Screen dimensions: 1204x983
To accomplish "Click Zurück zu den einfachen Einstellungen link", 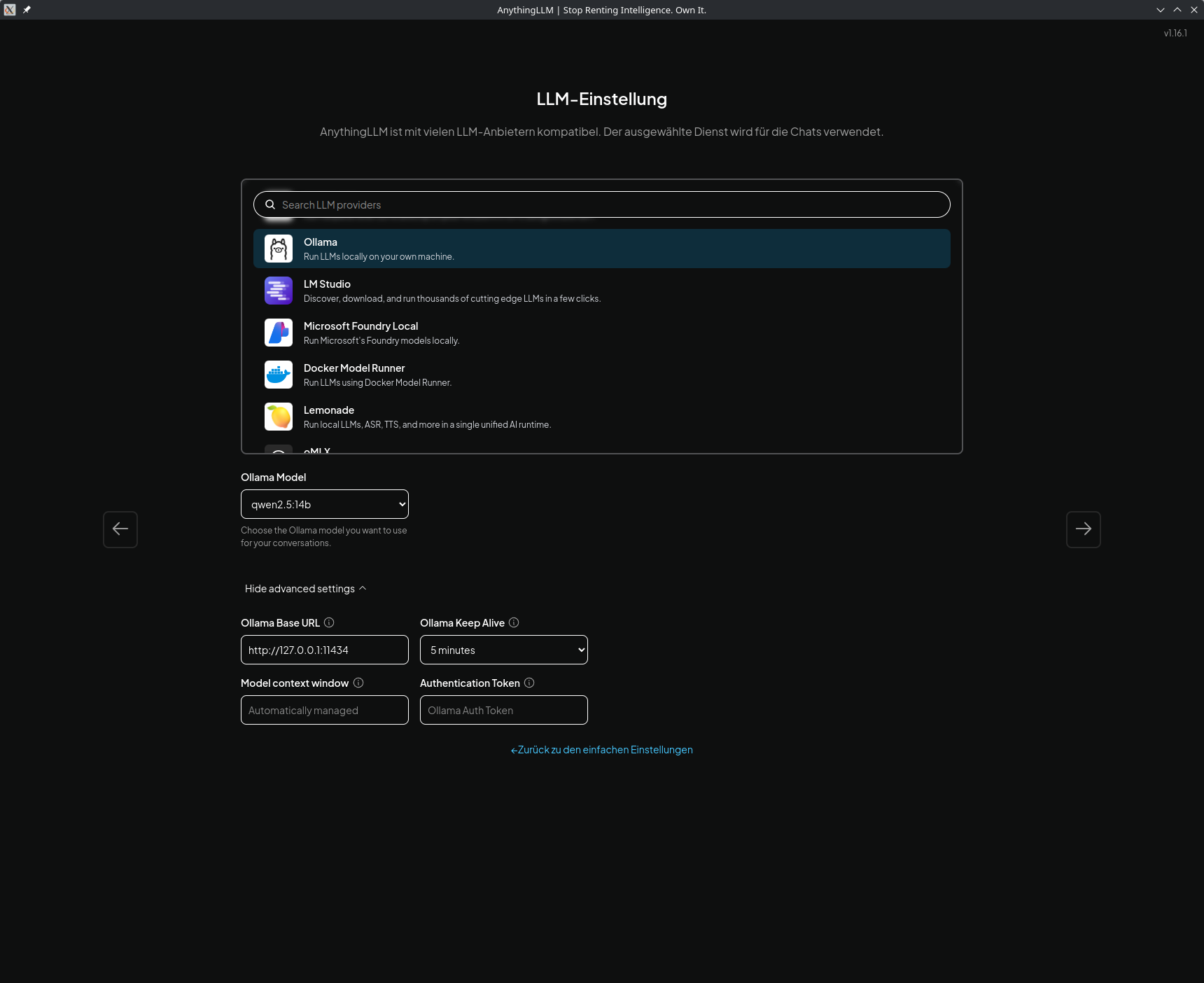I will 602,750.
